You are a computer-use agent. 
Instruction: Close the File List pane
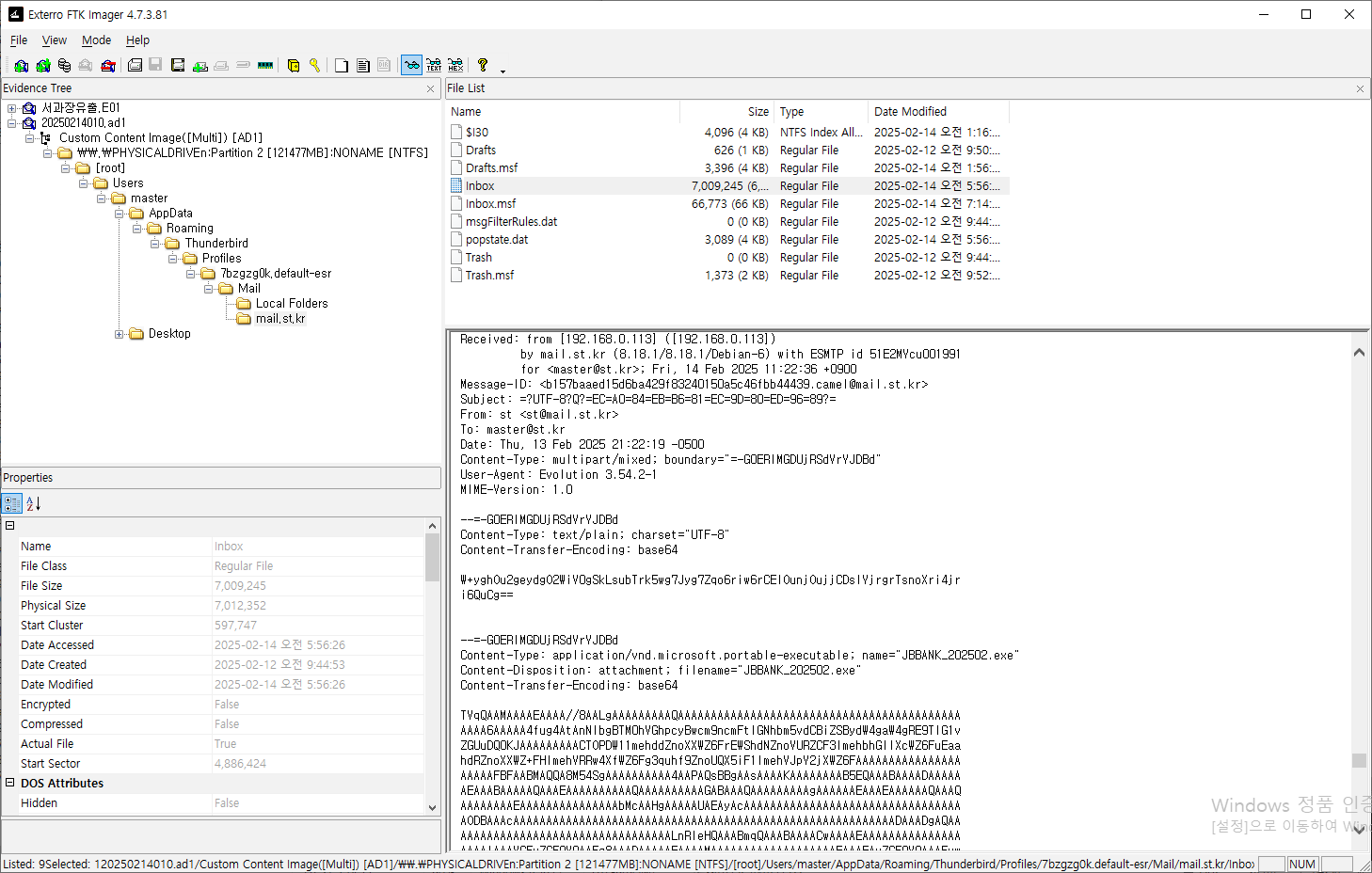point(1360,88)
